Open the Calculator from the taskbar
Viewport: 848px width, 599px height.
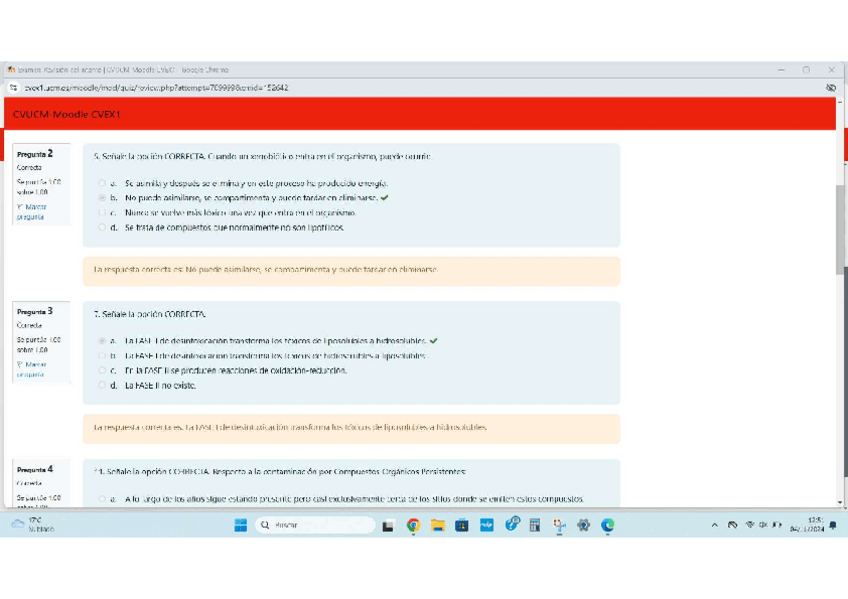(535, 525)
